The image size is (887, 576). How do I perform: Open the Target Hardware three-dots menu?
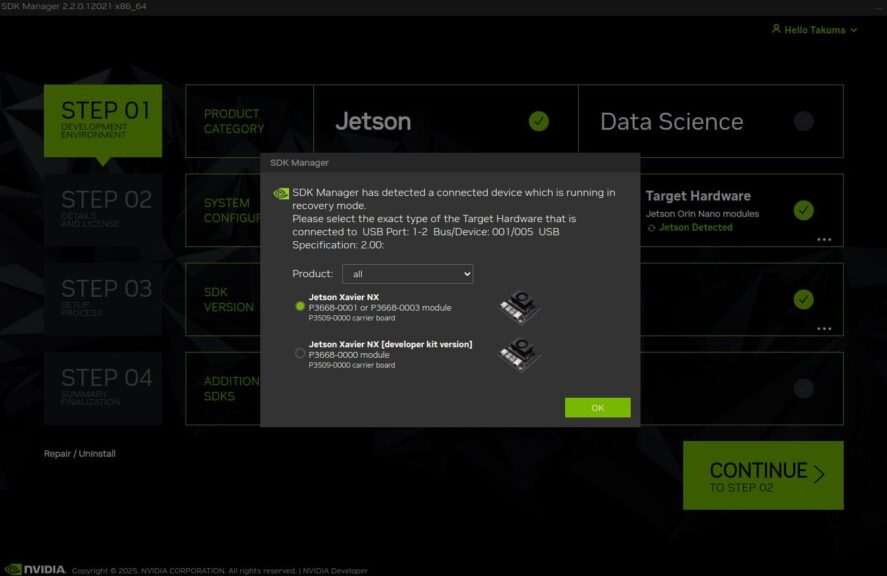pos(824,239)
